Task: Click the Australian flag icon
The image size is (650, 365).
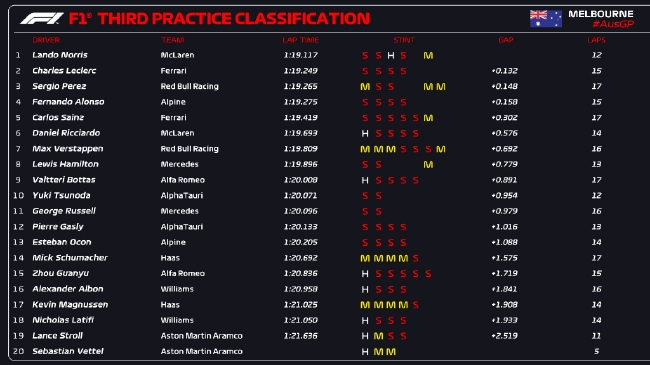Action: pyautogui.click(x=546, y=19)
